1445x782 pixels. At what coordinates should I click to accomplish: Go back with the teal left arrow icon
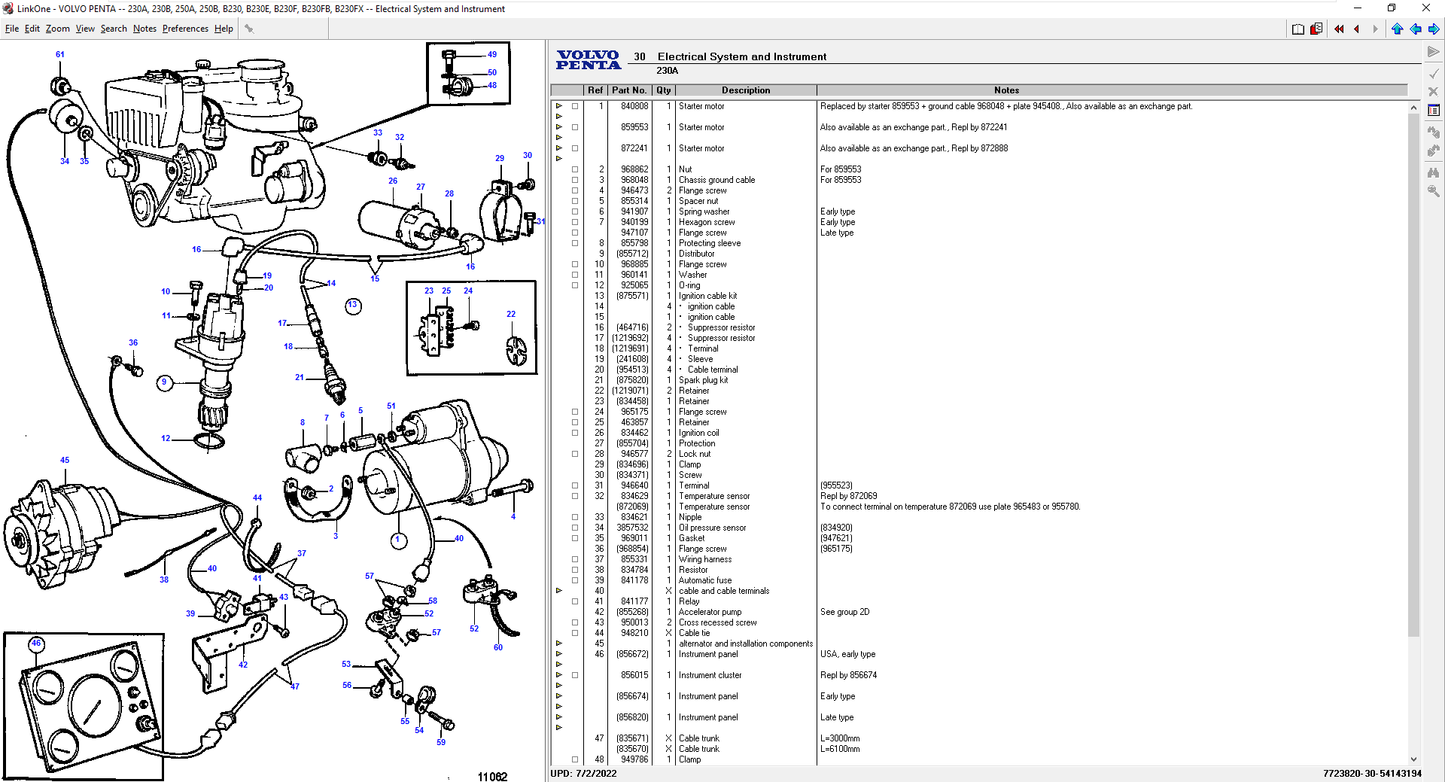point(1414,28)
